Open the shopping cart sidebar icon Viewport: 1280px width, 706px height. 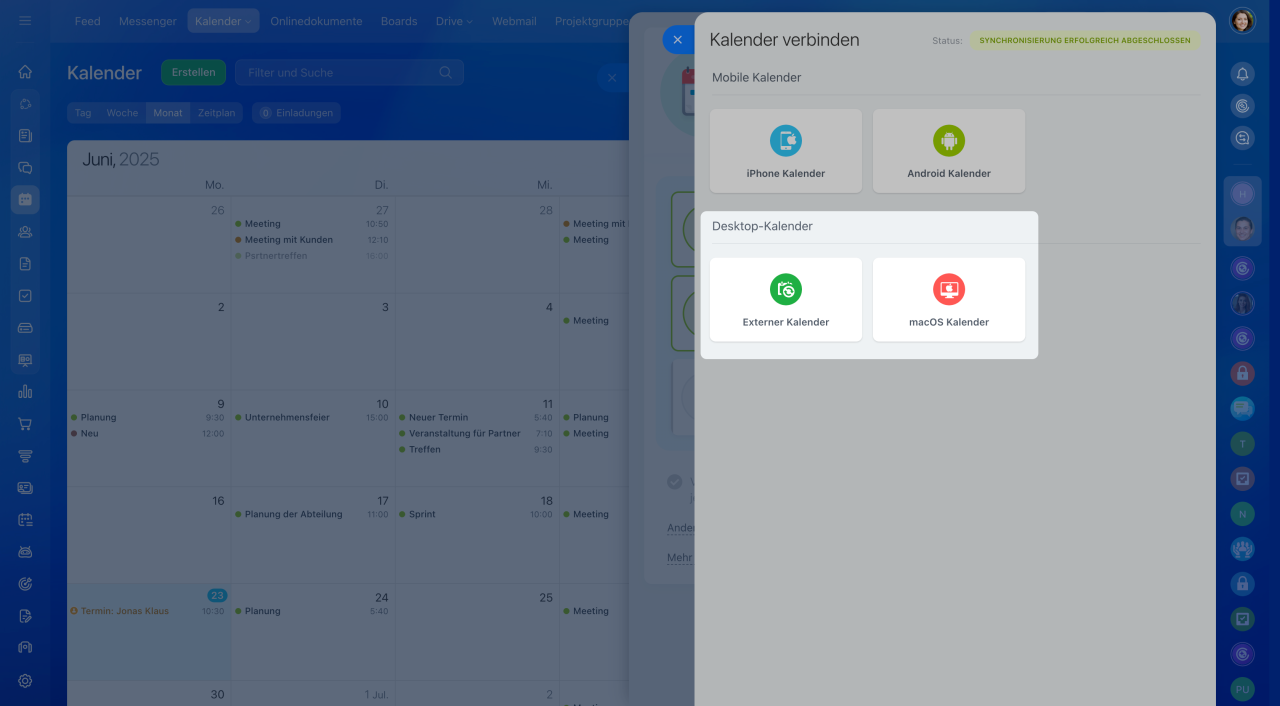[25, 424]
